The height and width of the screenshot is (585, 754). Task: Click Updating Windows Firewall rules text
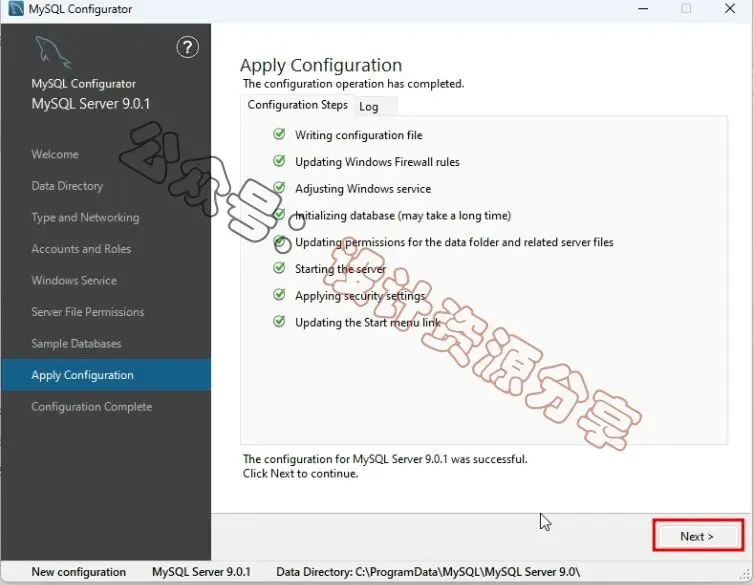click(x=377, y=162)
